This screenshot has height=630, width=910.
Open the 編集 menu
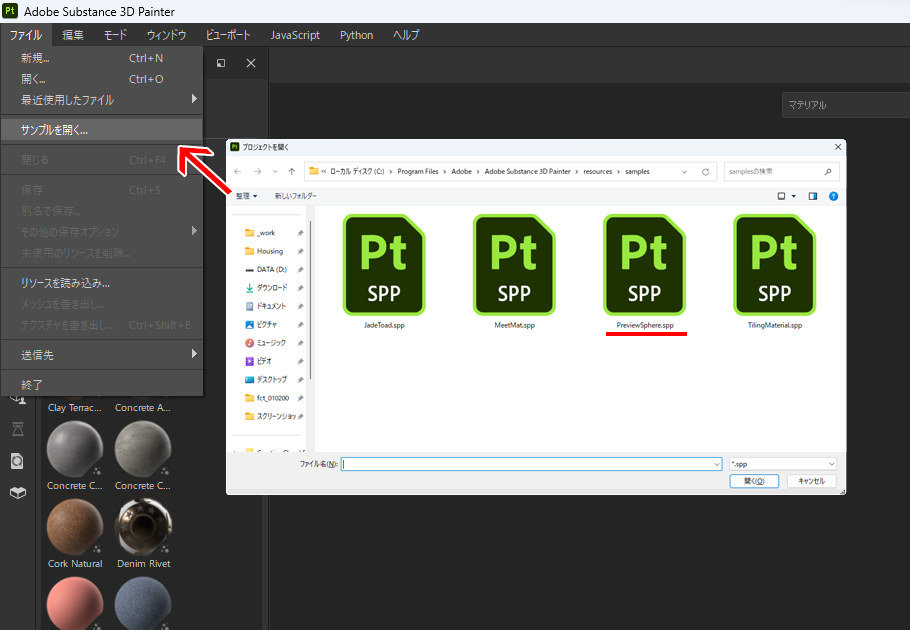(73, 35)
